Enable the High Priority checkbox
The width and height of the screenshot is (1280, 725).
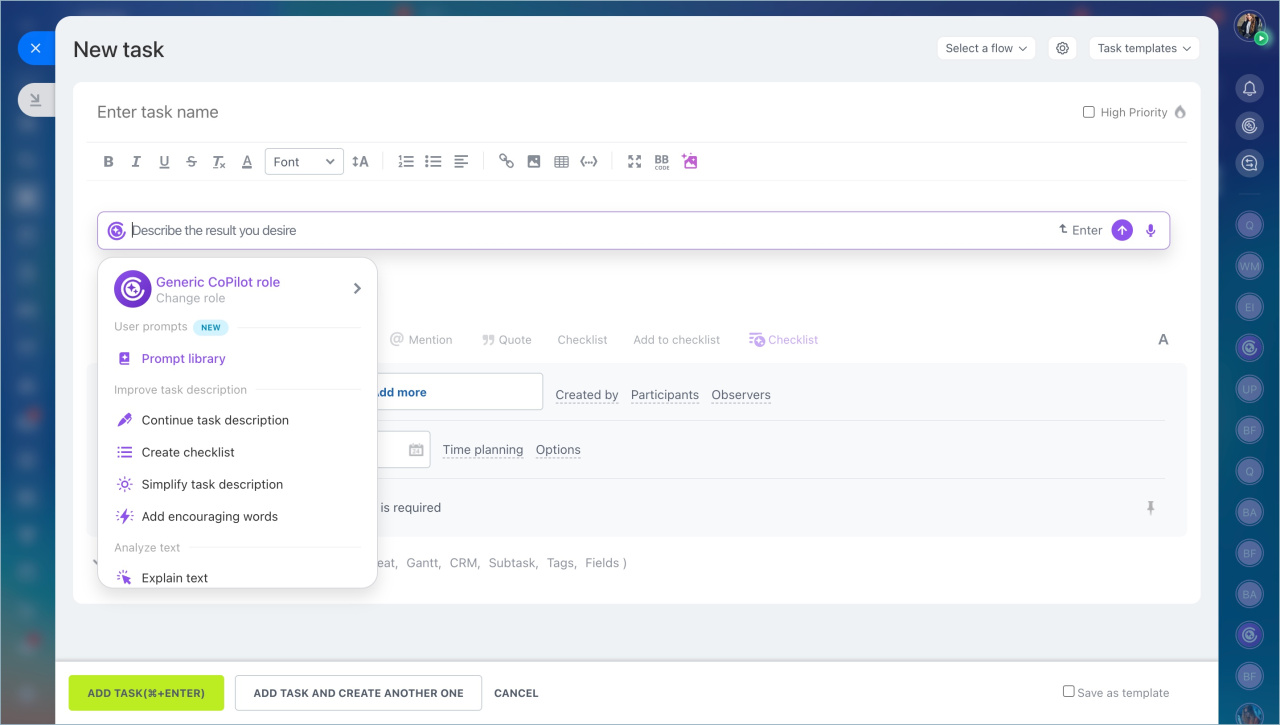[1089, 112]
